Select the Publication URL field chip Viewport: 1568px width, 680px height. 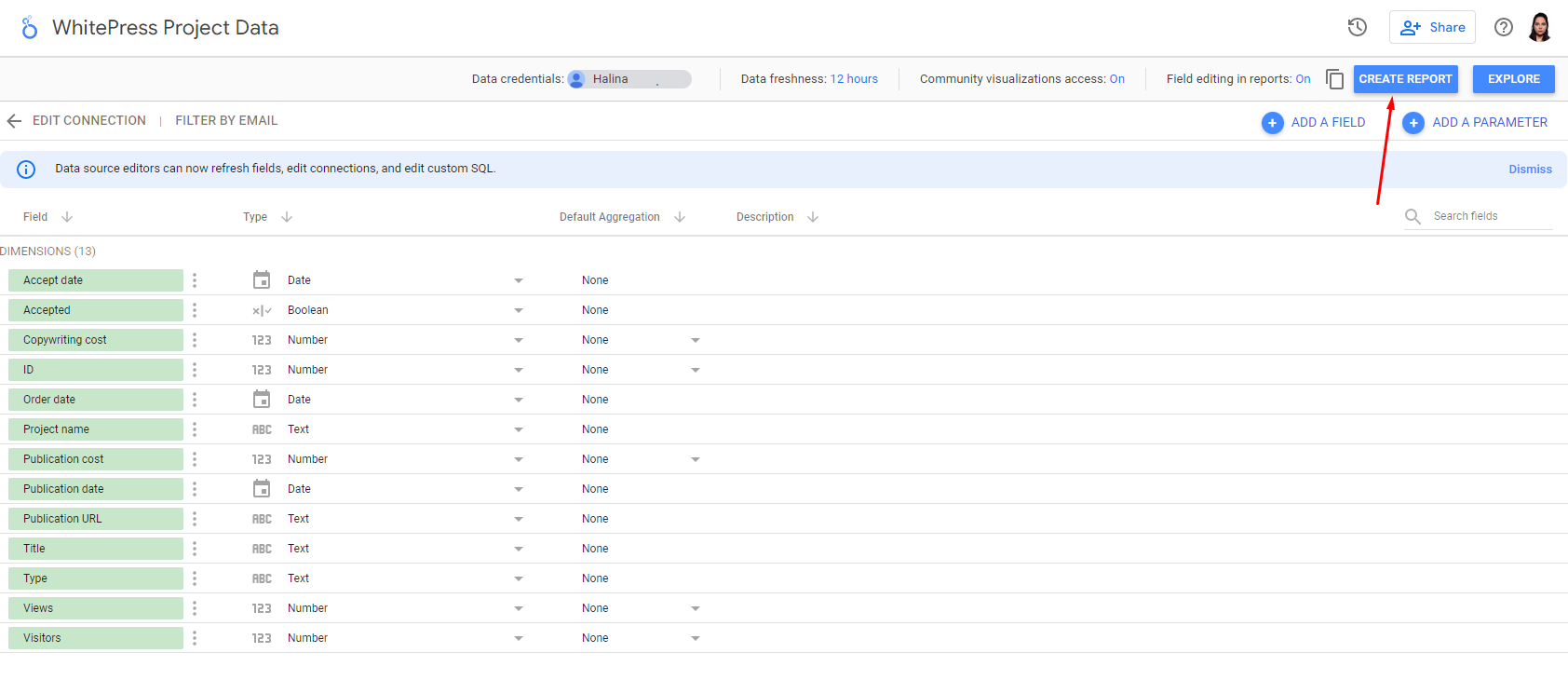96,519
